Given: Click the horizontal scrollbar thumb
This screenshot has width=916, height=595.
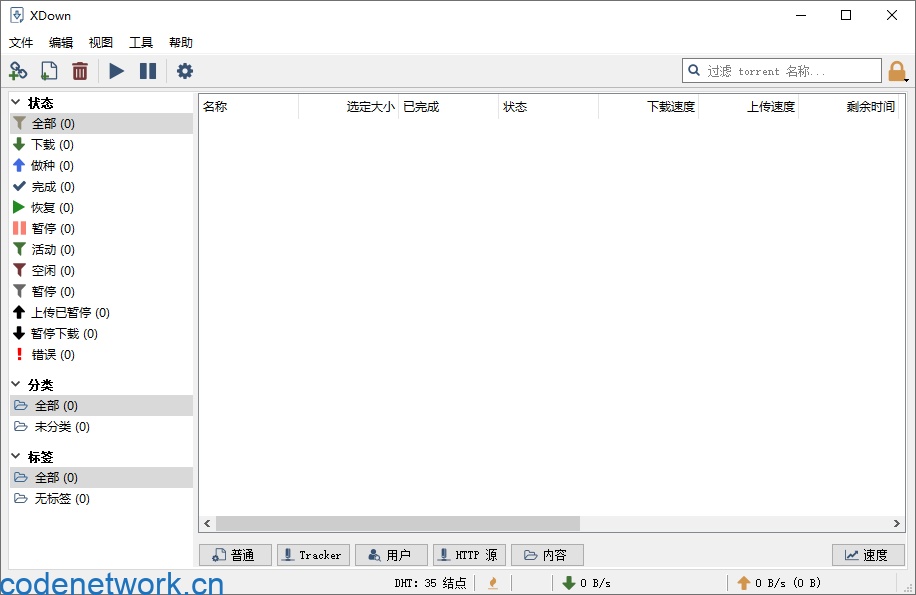Looking at the screenshot, I should click(x=398, y=524).
